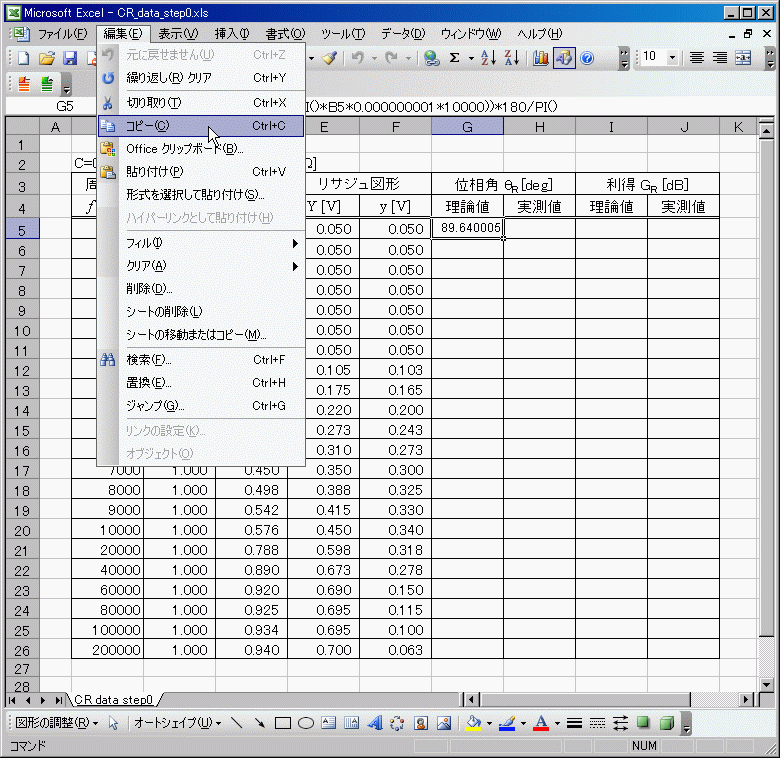Click the Sort Ascending icon
780x758 pixels.
coord(488,58)
